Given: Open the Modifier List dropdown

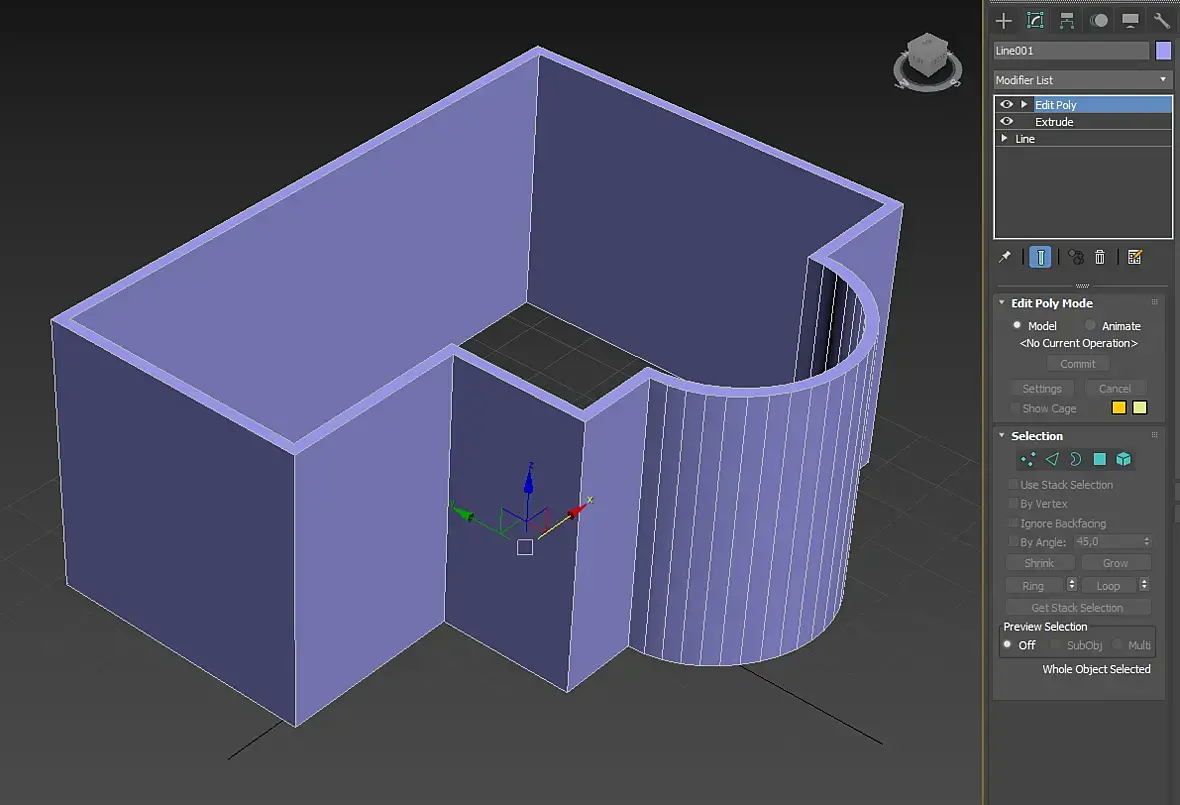Looking at the screenshot, I should click(x=1082, y=80).
